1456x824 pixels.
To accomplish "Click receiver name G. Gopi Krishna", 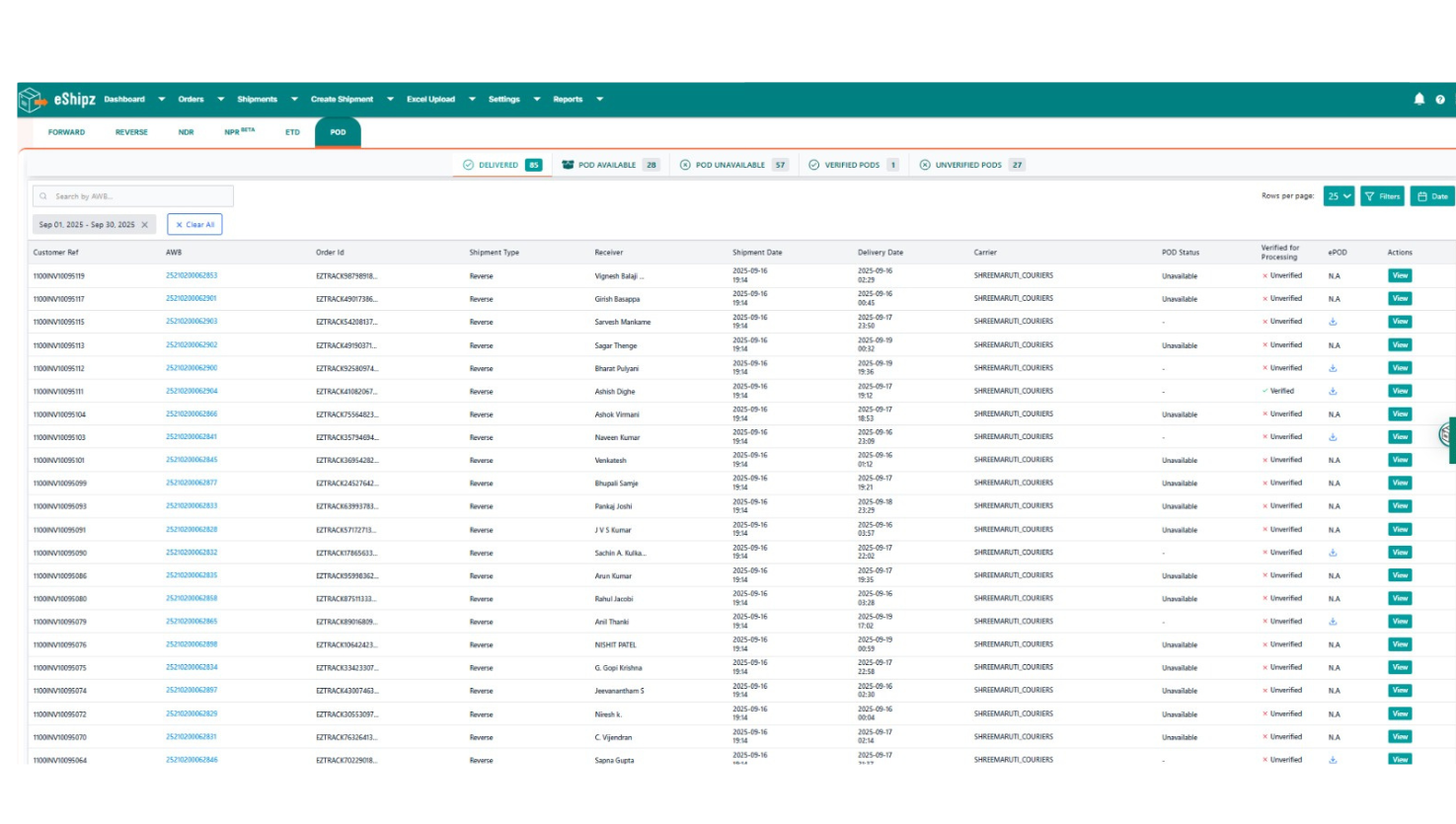I will [618, 668].
